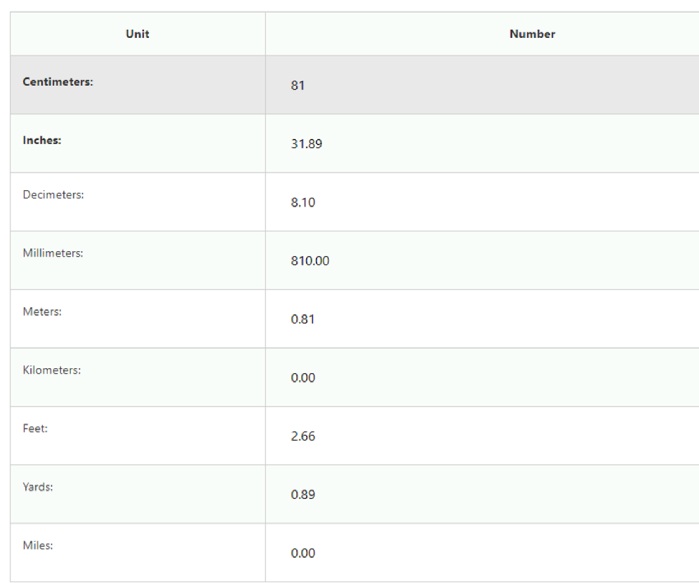699x583 pixels.
Task: Click the Feet value 2.66
Action: point(303,436)
